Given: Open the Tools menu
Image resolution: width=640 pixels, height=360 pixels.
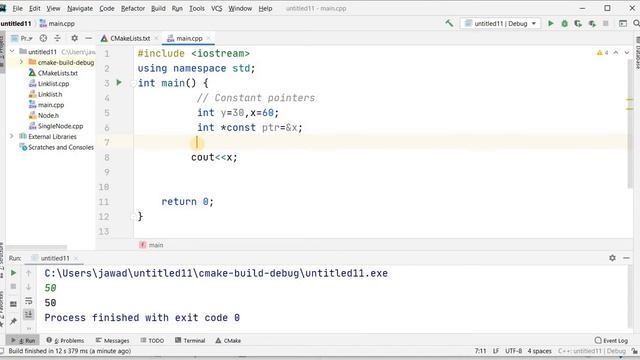Looking at the screenshot, I should coord(196,8).
